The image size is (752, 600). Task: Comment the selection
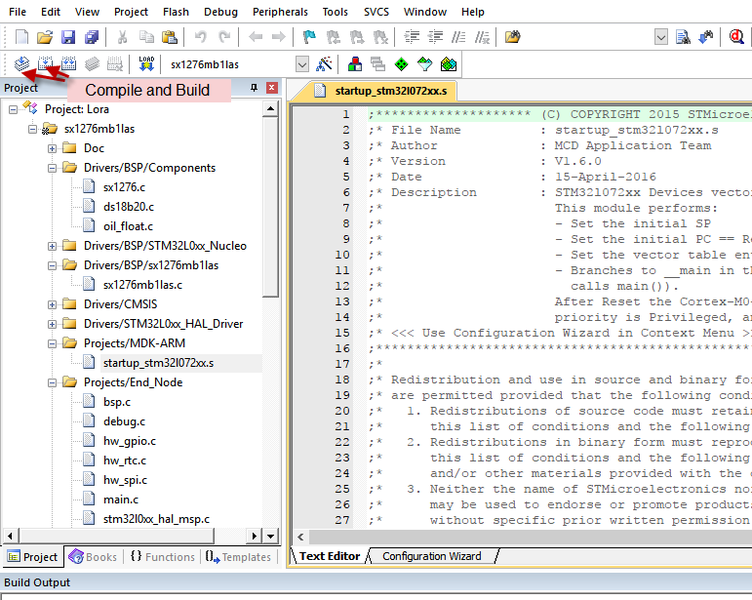[458, 37]
